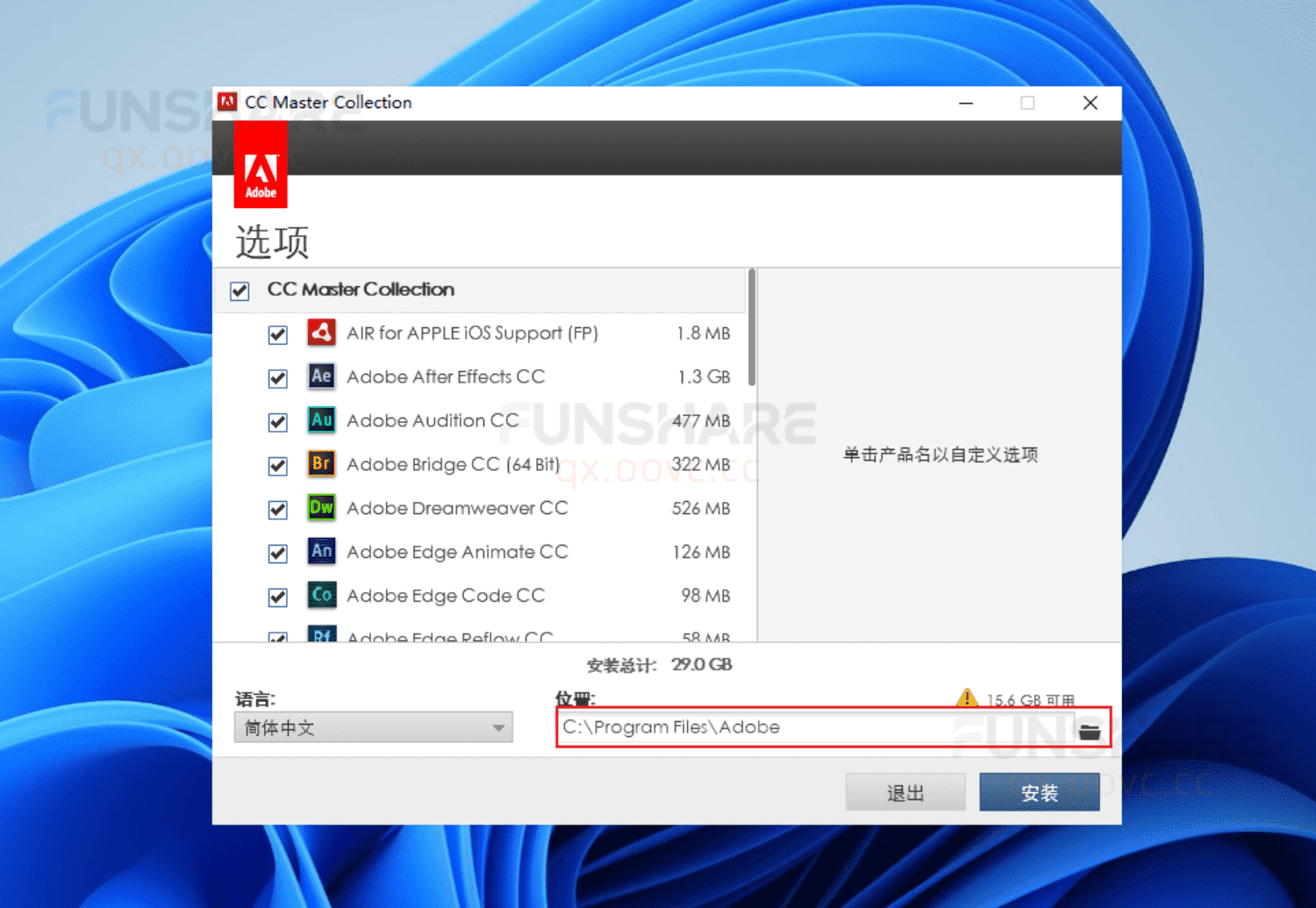This screenshot has height=908, width=1316.
Task: Click the 29.0 GB install total
Action: pyautogui.click(x=702, y=665)
